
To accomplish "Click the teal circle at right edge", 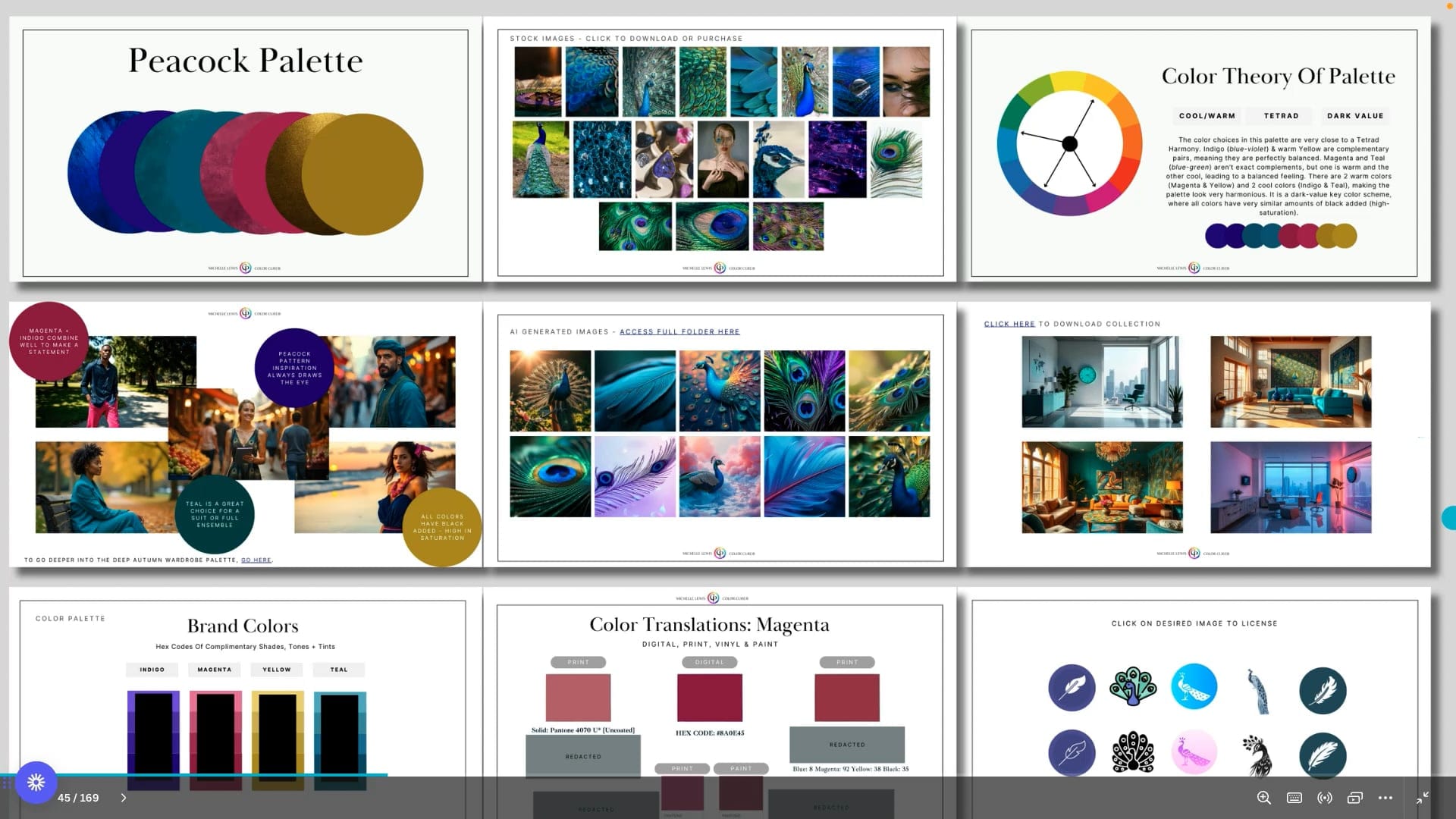I will pos(1449,518).
